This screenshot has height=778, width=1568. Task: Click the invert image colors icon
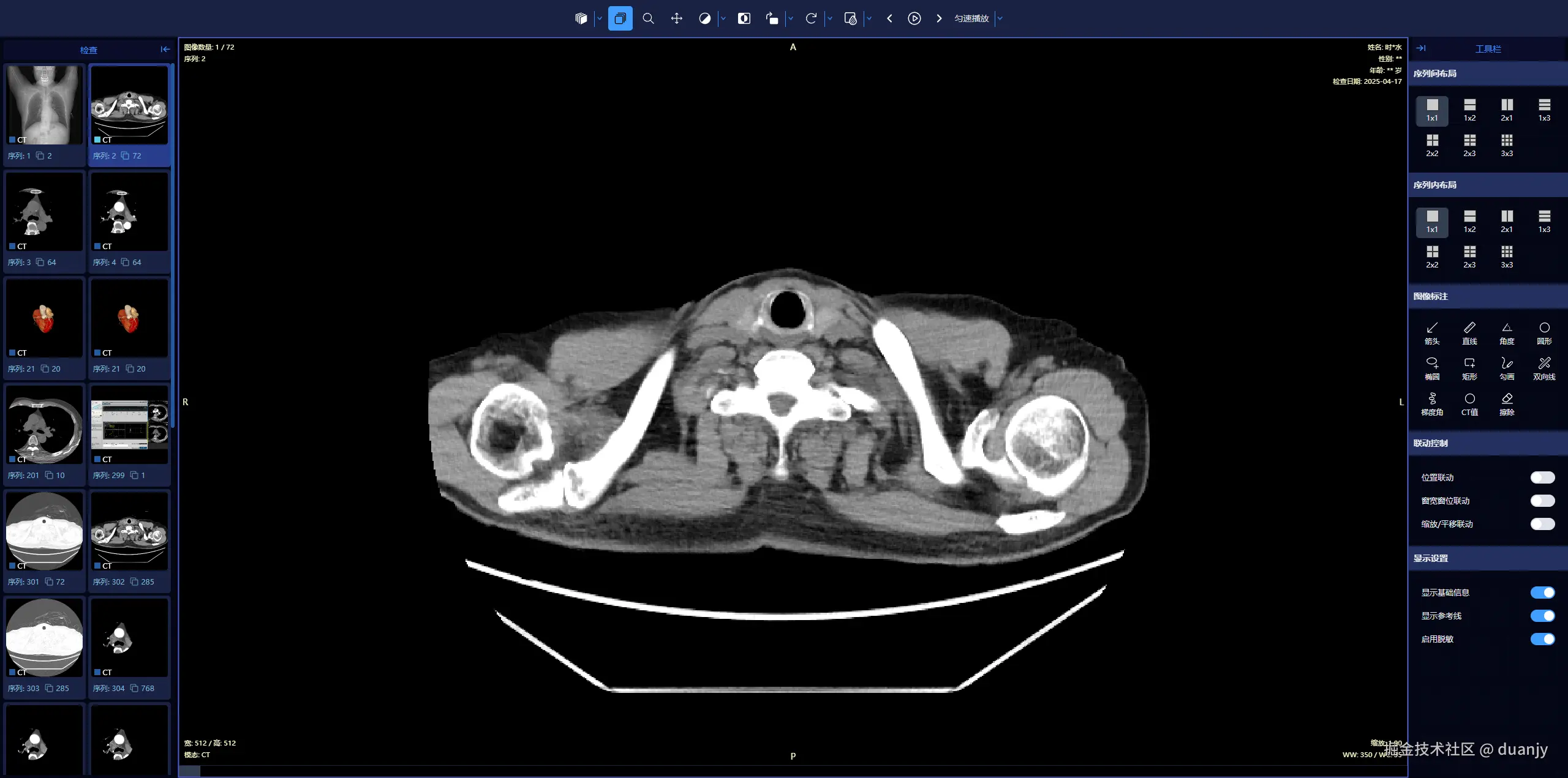744,18
